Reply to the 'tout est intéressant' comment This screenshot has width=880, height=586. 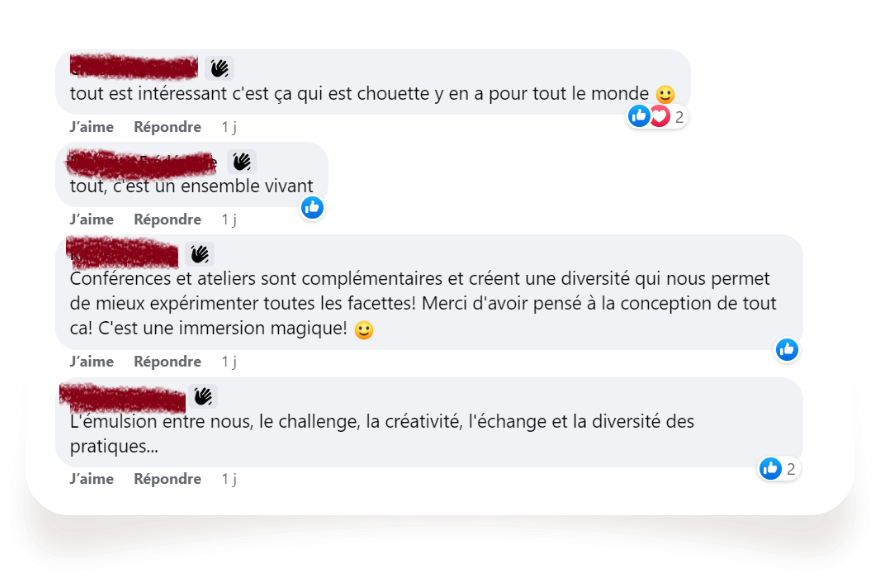click(167, 127)
